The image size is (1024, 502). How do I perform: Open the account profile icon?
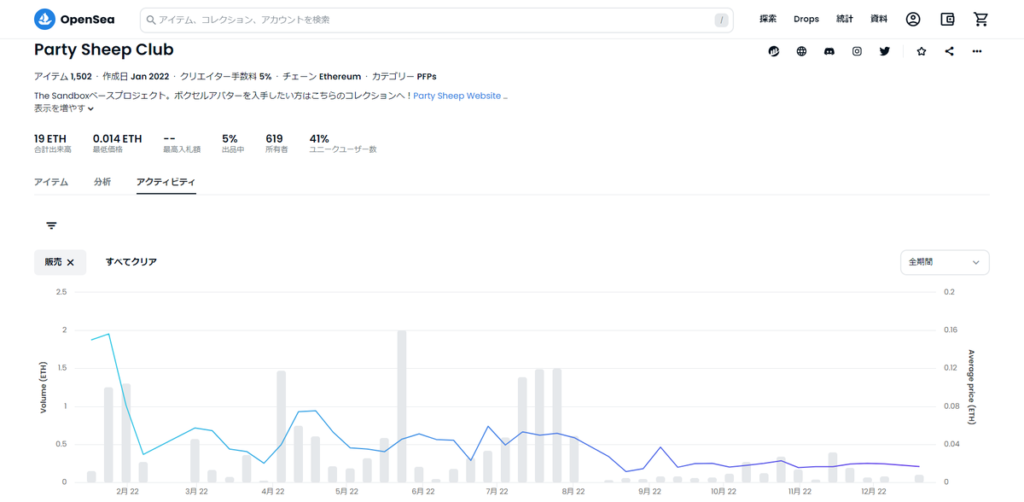pos(913,19)
